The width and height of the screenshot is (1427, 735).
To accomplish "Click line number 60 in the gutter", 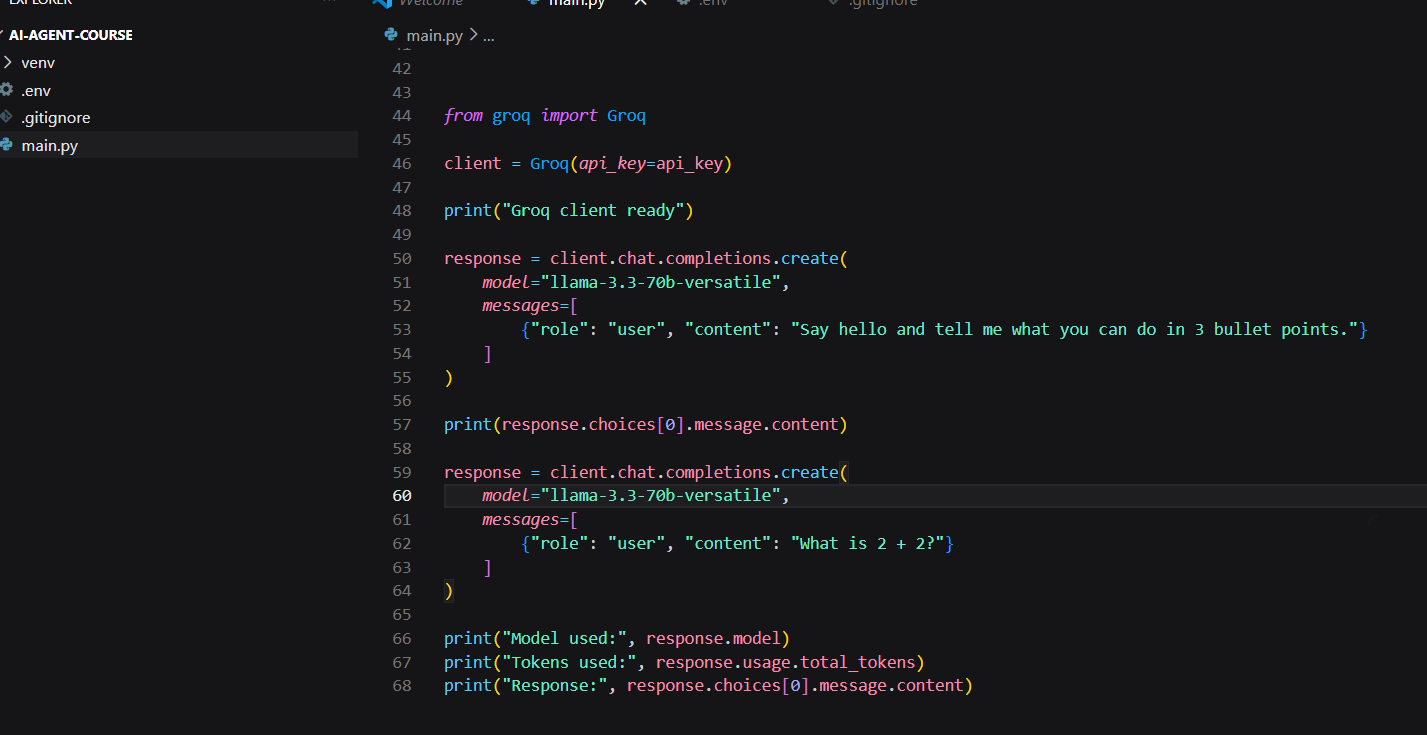I will coord(402,496).
